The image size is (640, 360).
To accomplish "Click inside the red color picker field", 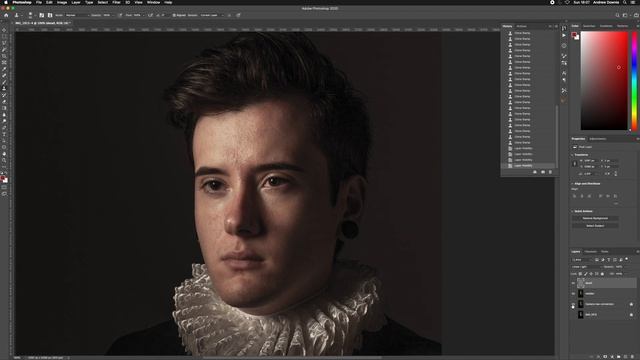I will tap(604, 81).
